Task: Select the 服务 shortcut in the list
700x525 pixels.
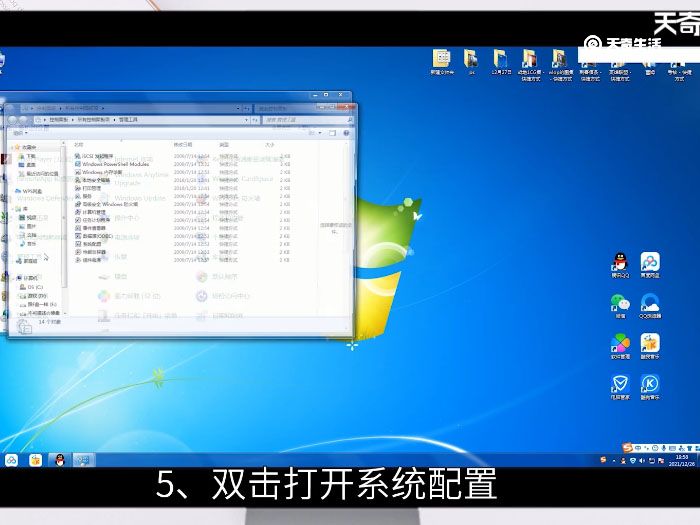Action: 83,196
